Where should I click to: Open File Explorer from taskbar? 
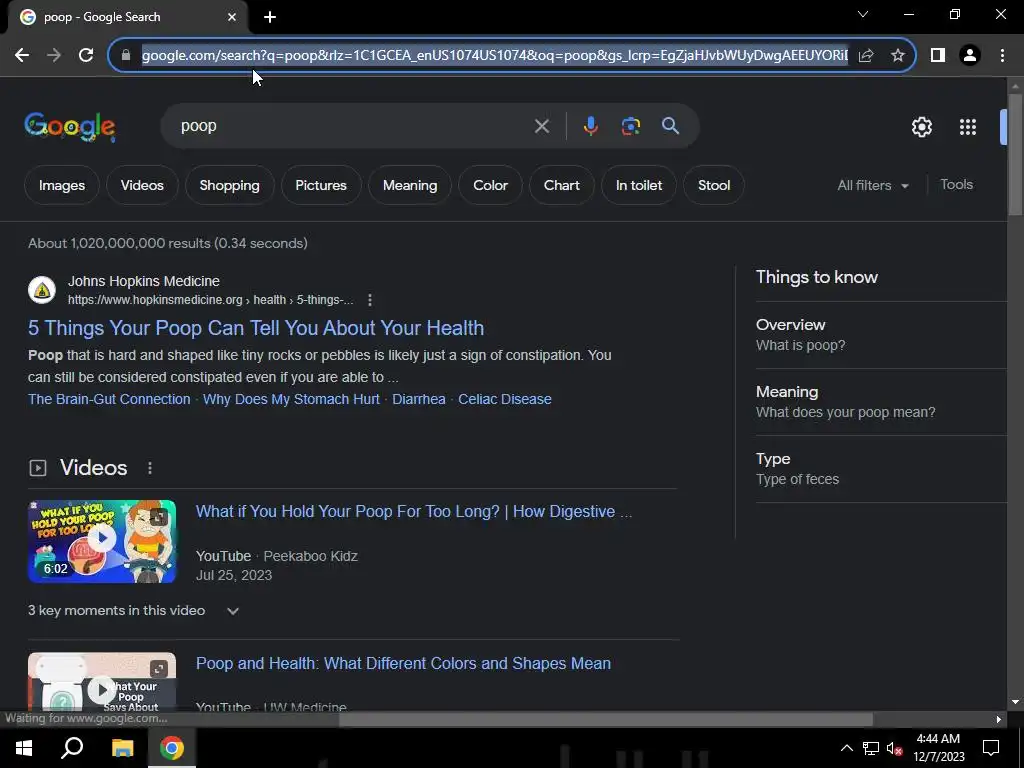(122, 748)
